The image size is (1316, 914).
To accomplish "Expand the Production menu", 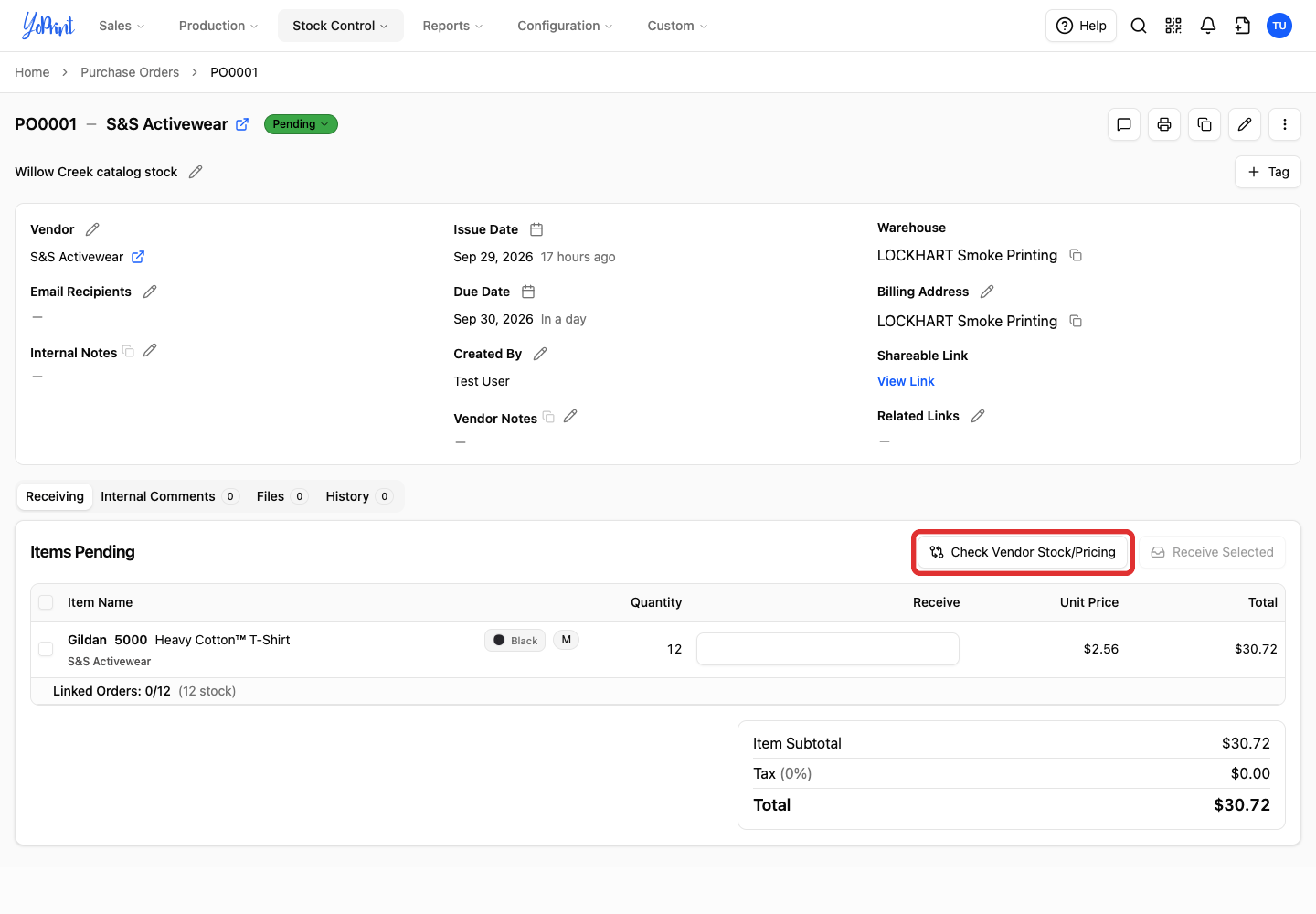I will (x=218, y=26).
